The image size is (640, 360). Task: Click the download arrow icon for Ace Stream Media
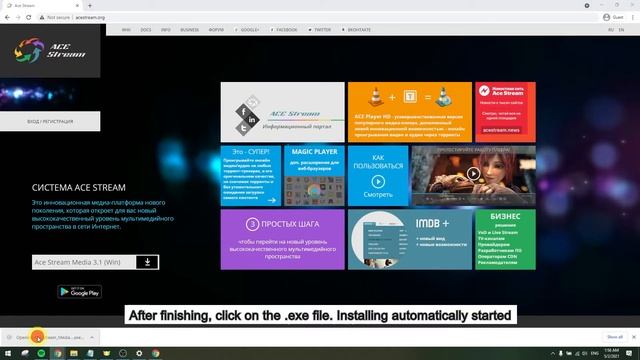click(147, 262)
